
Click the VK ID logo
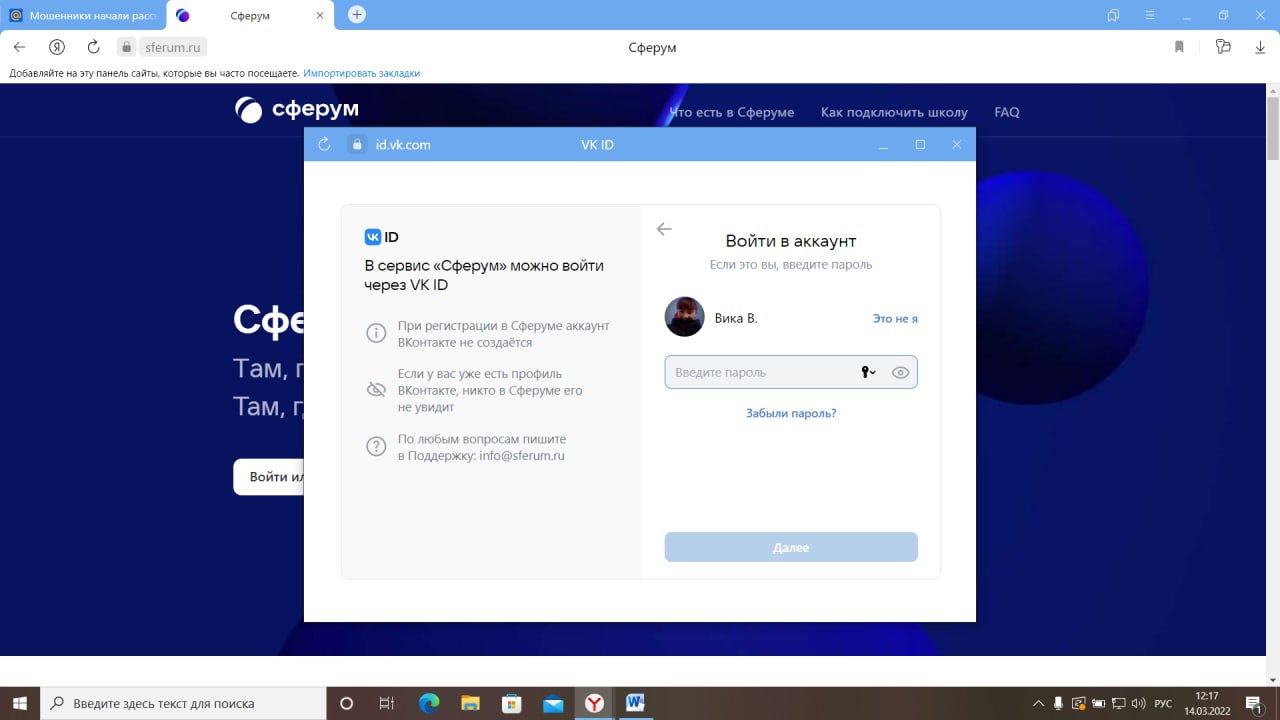tap(382, 237)
